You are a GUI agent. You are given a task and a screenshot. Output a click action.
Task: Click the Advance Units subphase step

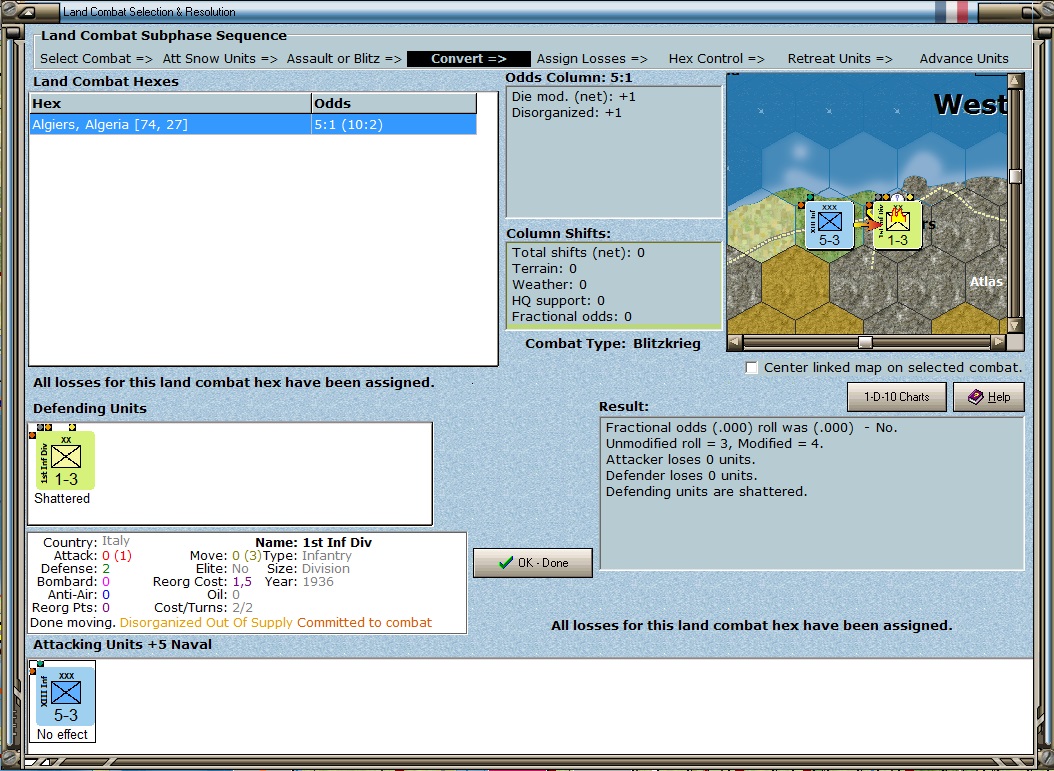point(964,58)
